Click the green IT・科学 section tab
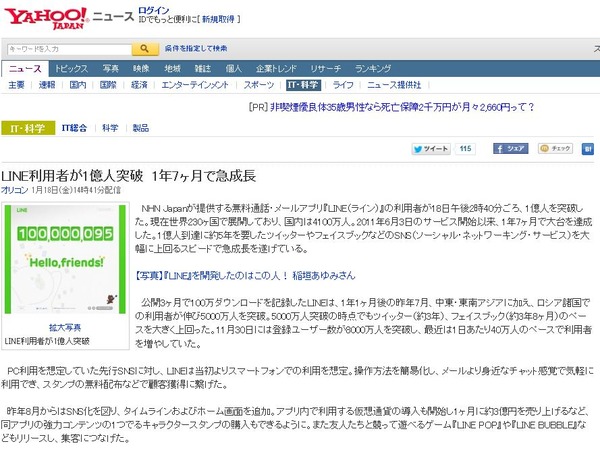The image size is (600, 452). click(28, 128)
